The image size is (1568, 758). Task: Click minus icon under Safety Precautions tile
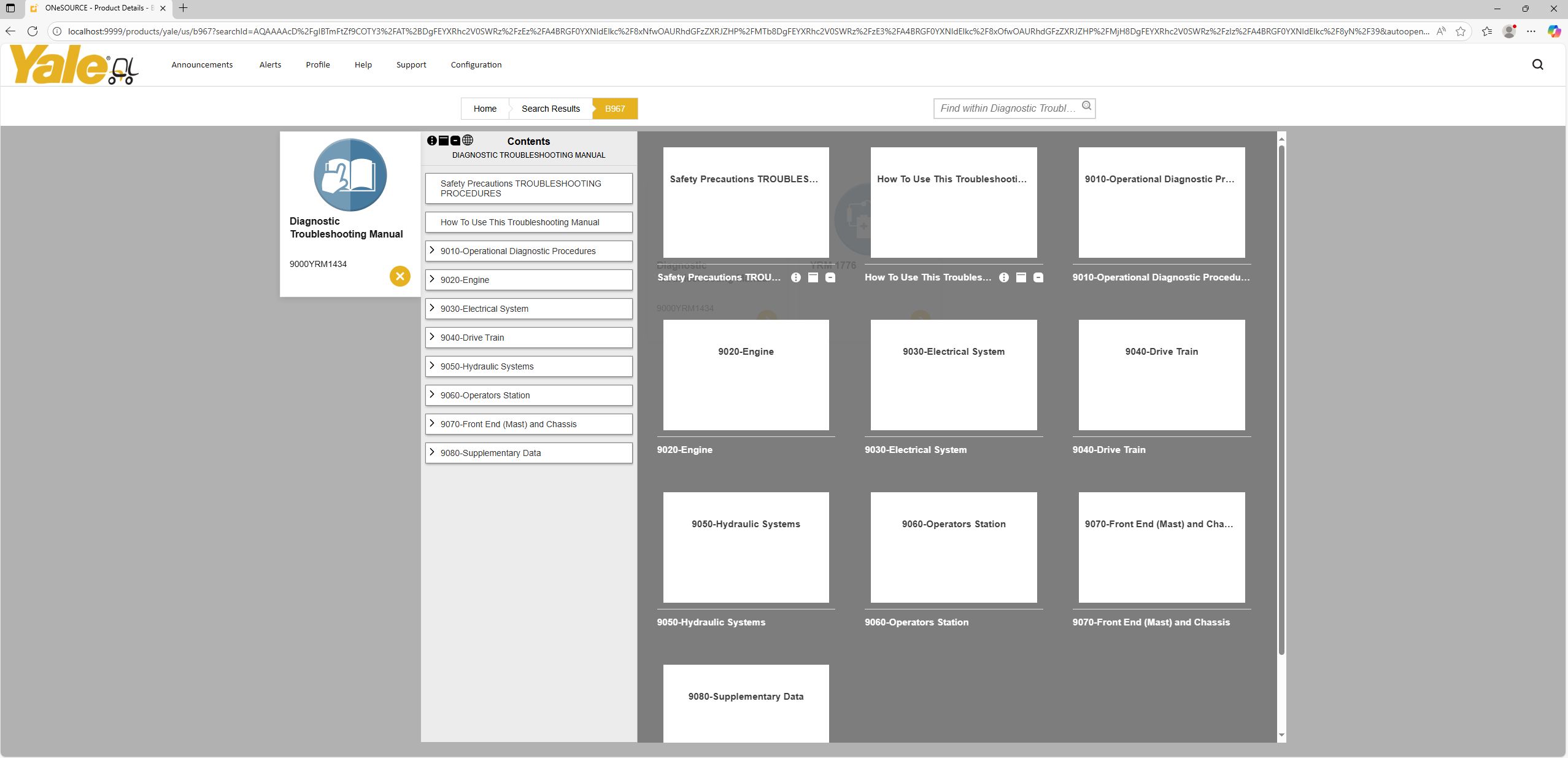click(x=830, y=277)
